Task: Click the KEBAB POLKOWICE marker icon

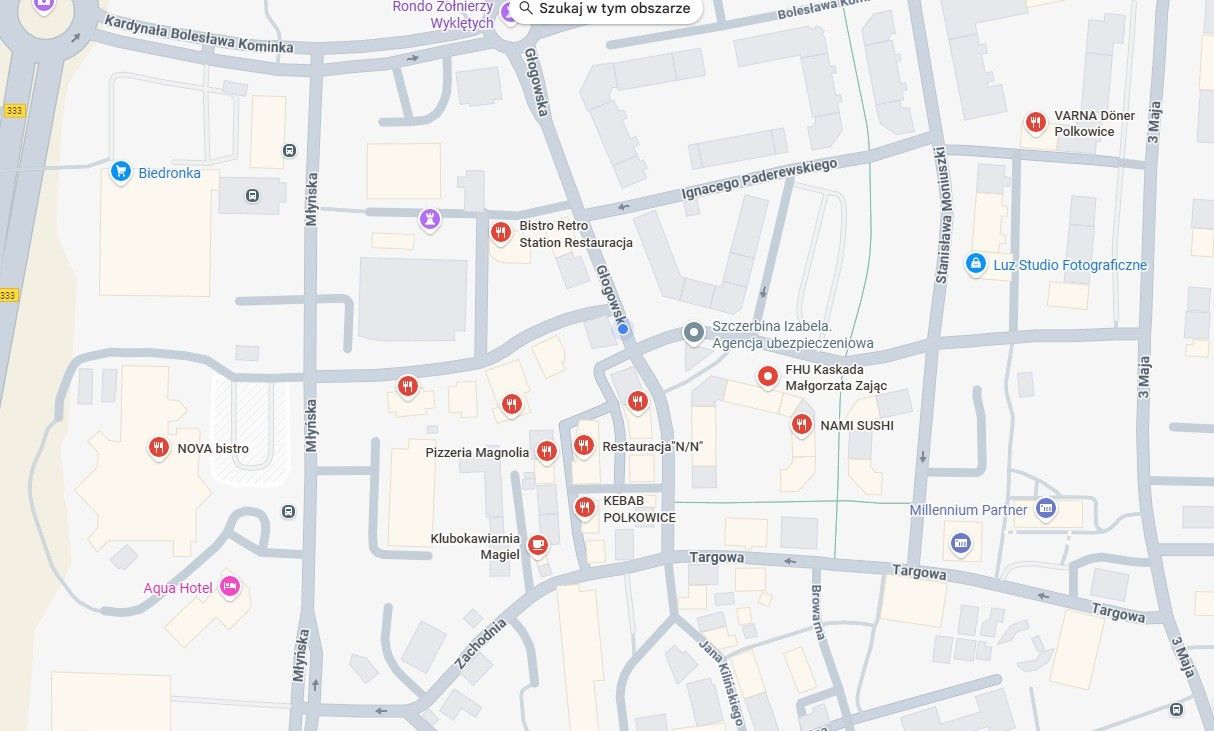Action: (585, 508)
